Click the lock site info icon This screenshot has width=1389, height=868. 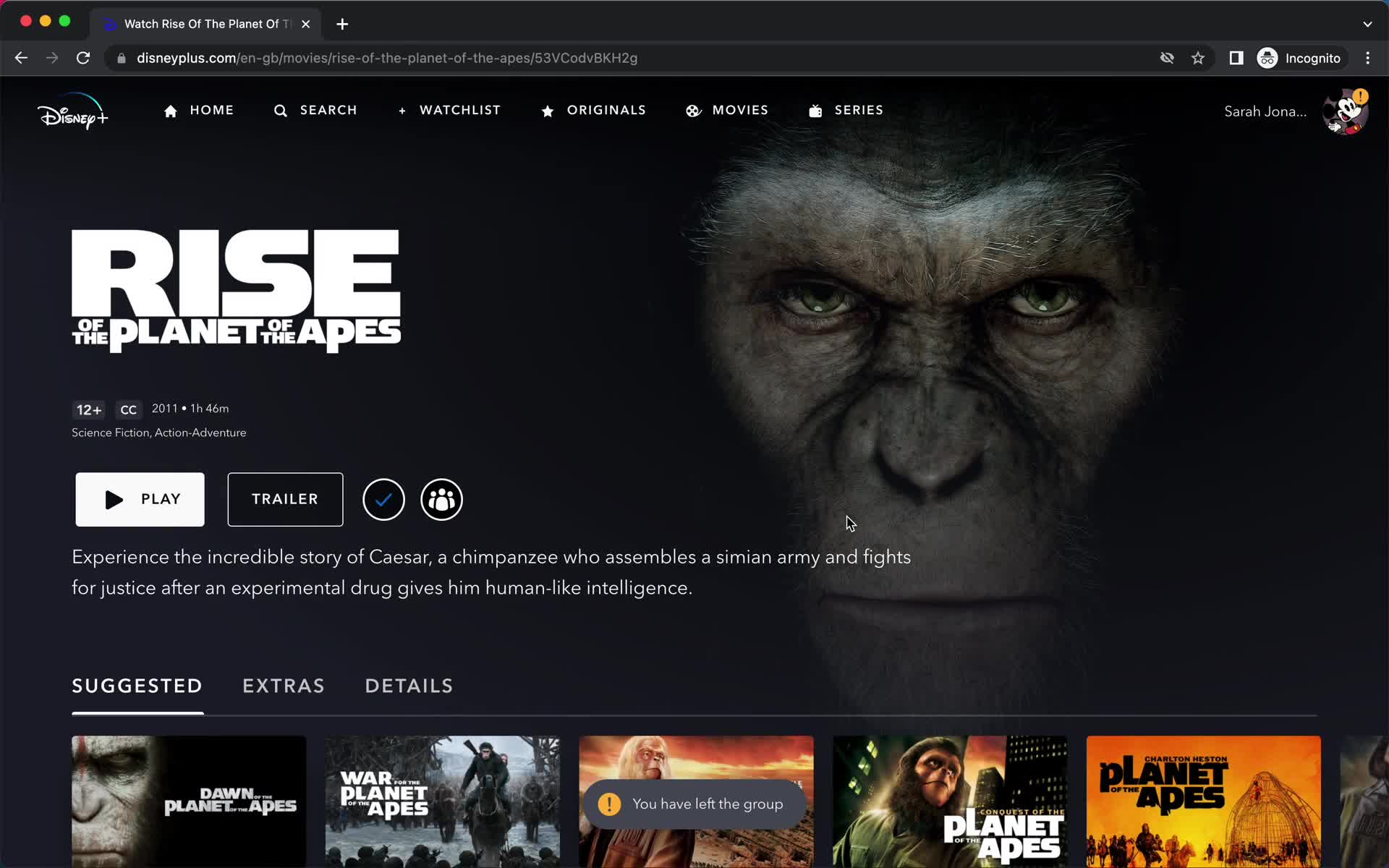(x=122, y=58)
